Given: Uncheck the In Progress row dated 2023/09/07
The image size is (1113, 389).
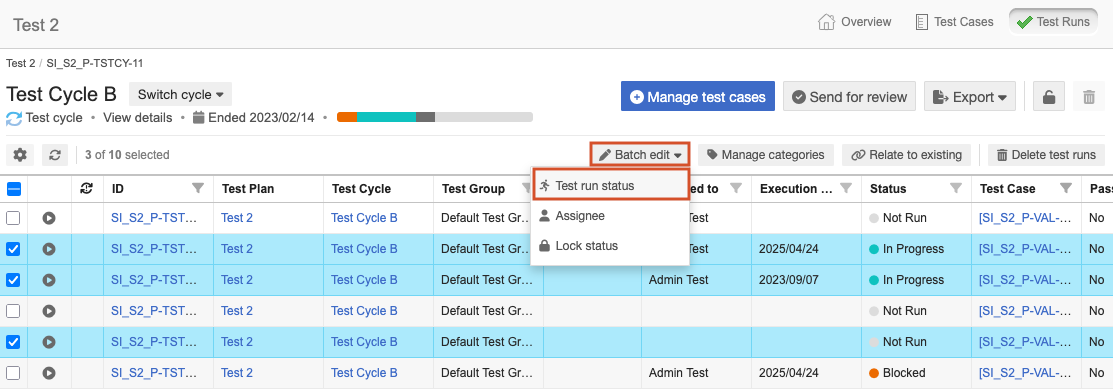Looking at the screenshot, I should click(x=13, y=280).
